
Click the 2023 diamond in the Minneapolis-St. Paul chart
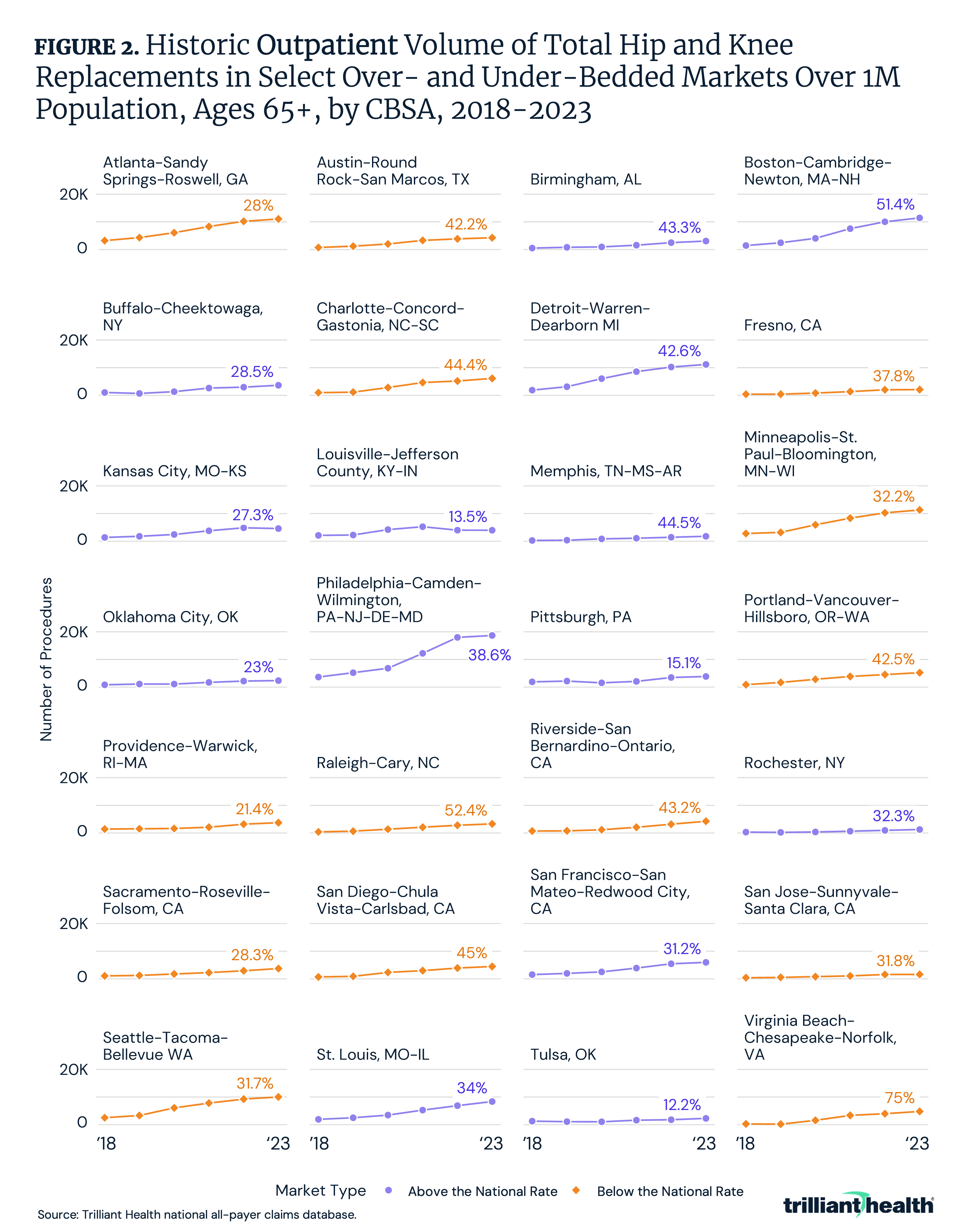(x=919, y=510)
